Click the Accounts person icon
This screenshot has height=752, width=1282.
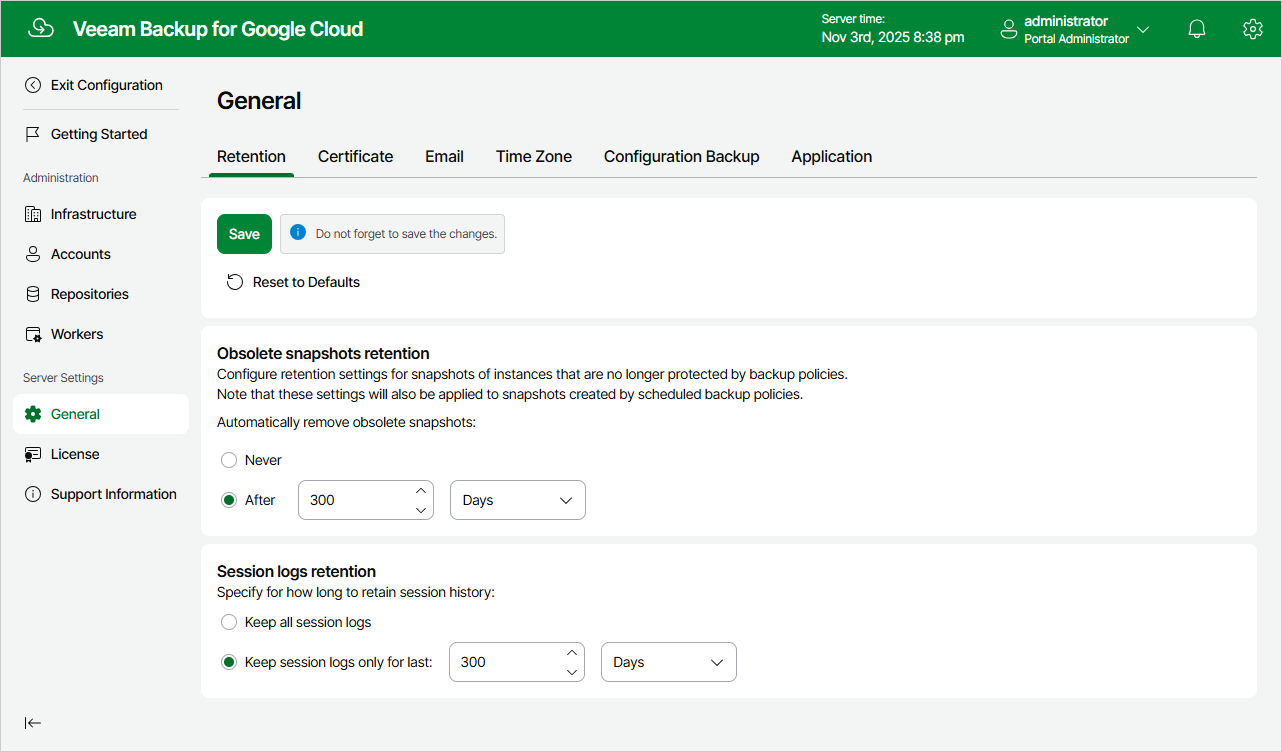(33, 254)
